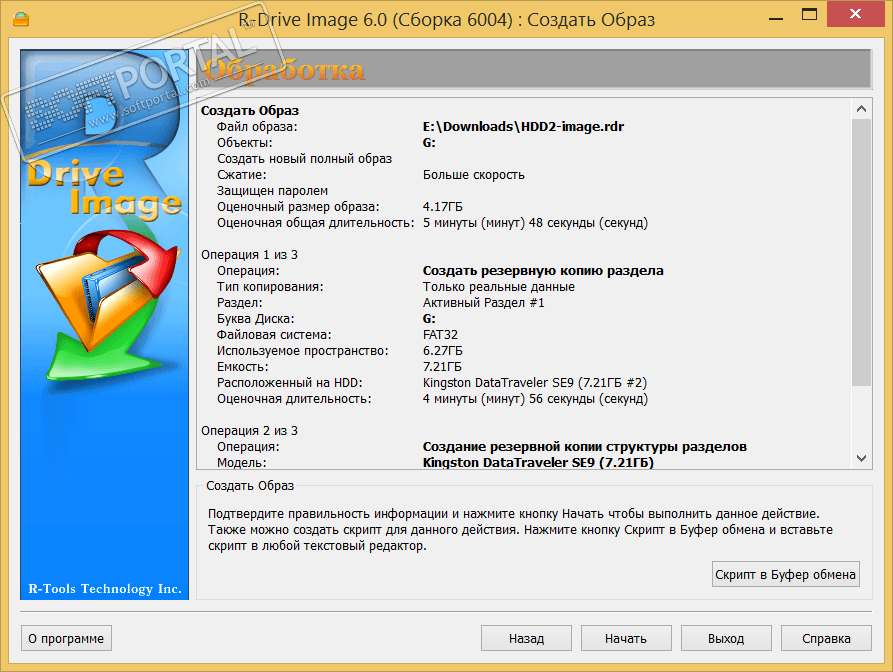Select the Операция 1 из 3 row

click(249, 255)
